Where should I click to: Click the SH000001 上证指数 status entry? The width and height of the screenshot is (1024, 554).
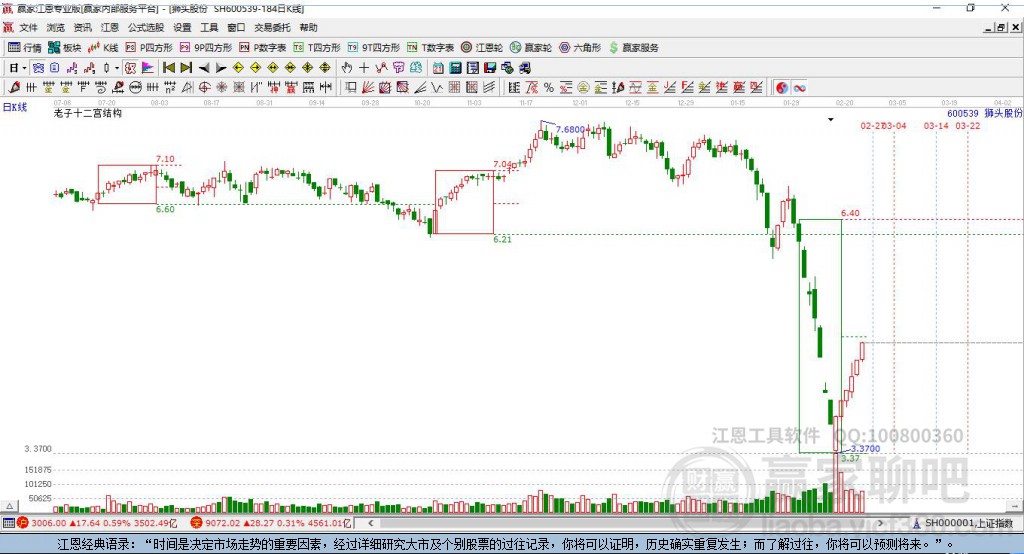coord(968,523)
